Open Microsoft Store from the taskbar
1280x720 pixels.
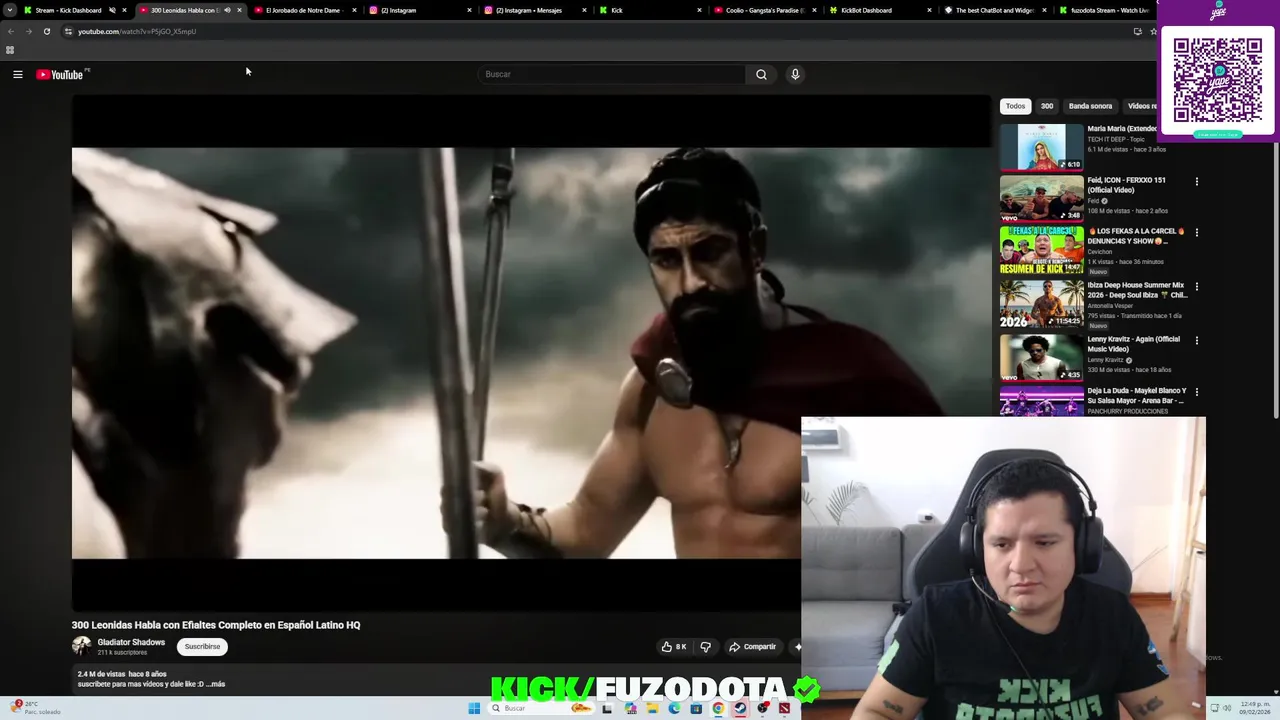click(x=696, y=708)
